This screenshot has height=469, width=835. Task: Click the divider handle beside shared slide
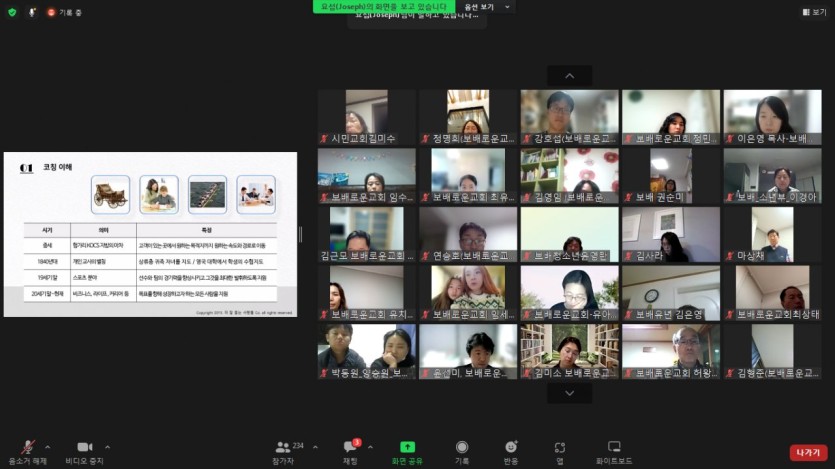pos(301,234)
